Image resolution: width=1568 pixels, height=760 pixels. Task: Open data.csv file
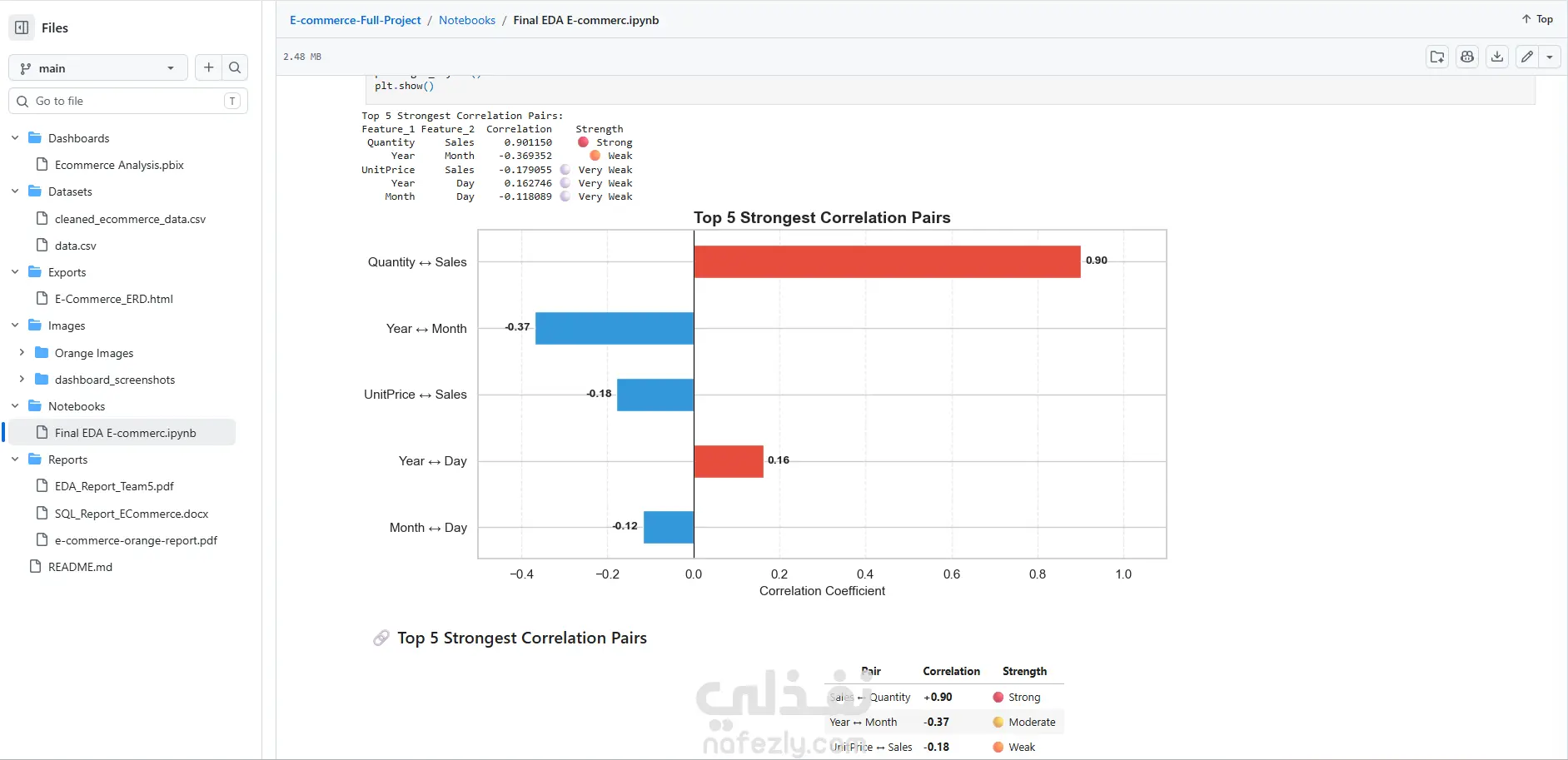[x=76, y=246]
